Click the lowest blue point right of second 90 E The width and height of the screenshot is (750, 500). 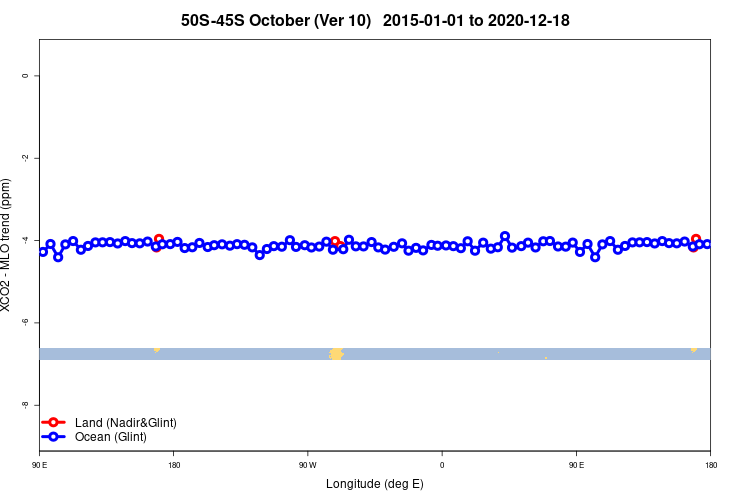pyautogui.click(x=595, y=257)
